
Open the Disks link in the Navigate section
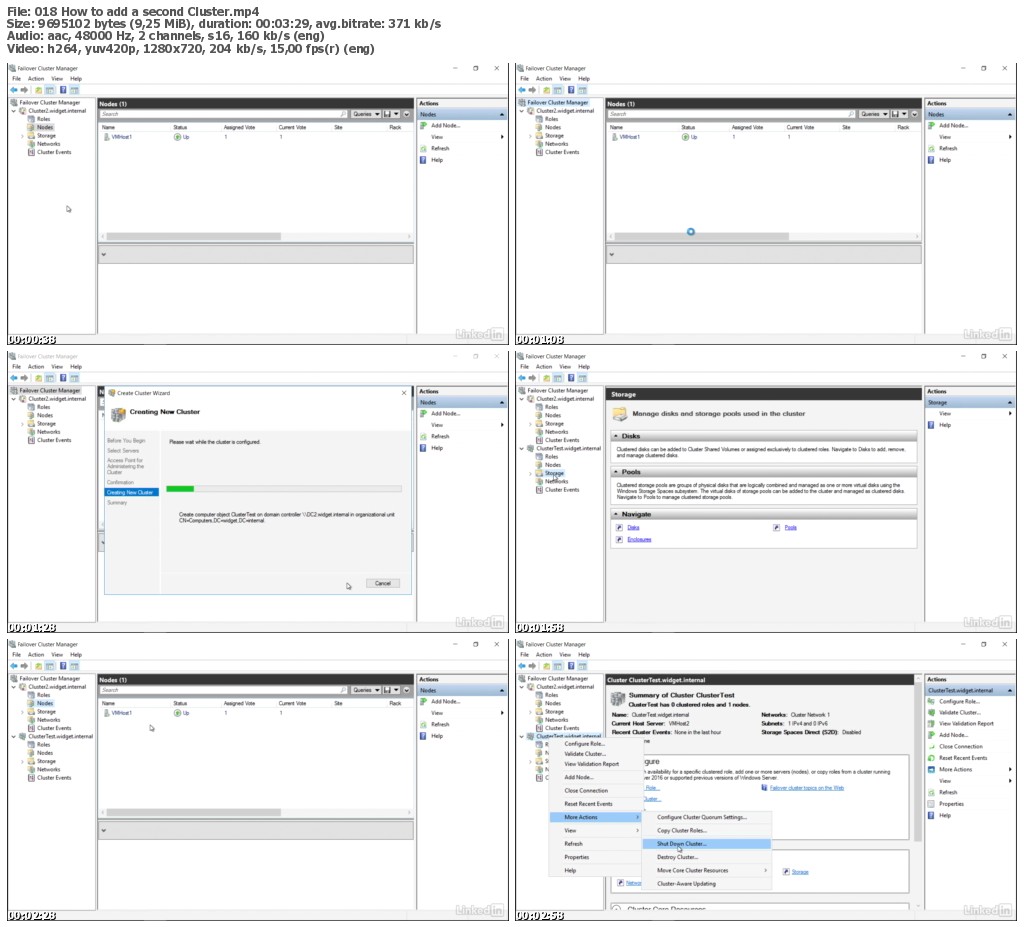pos(633,527)
